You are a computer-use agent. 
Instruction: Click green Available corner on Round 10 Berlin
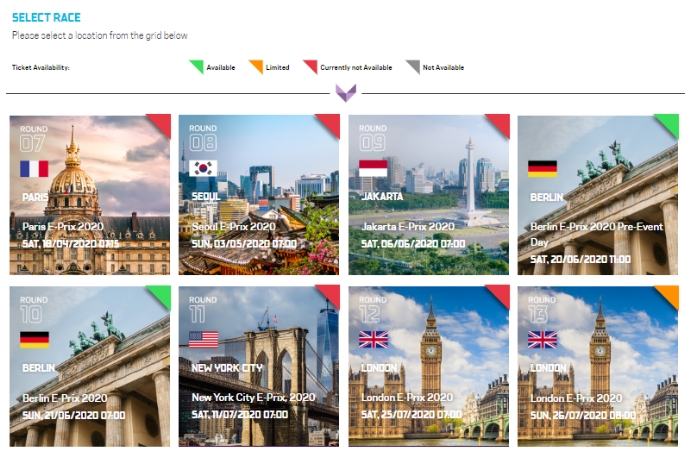click(161, 296)
